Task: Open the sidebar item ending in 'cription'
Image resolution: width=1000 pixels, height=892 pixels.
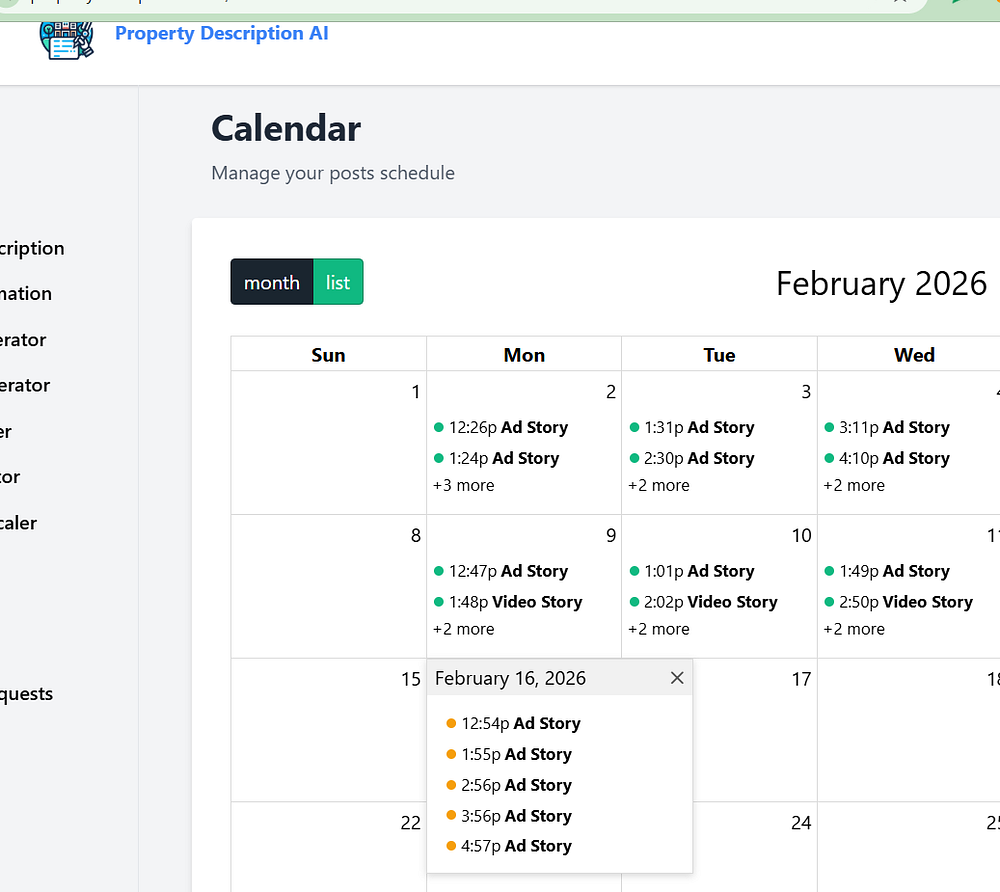Action: tap(32, 248)
